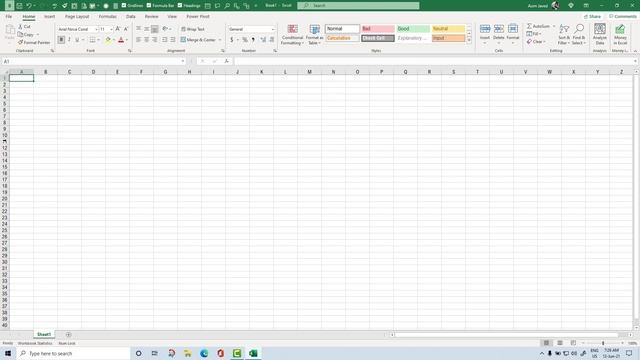Apply the Neutral cell style

[x=448, y=29]
